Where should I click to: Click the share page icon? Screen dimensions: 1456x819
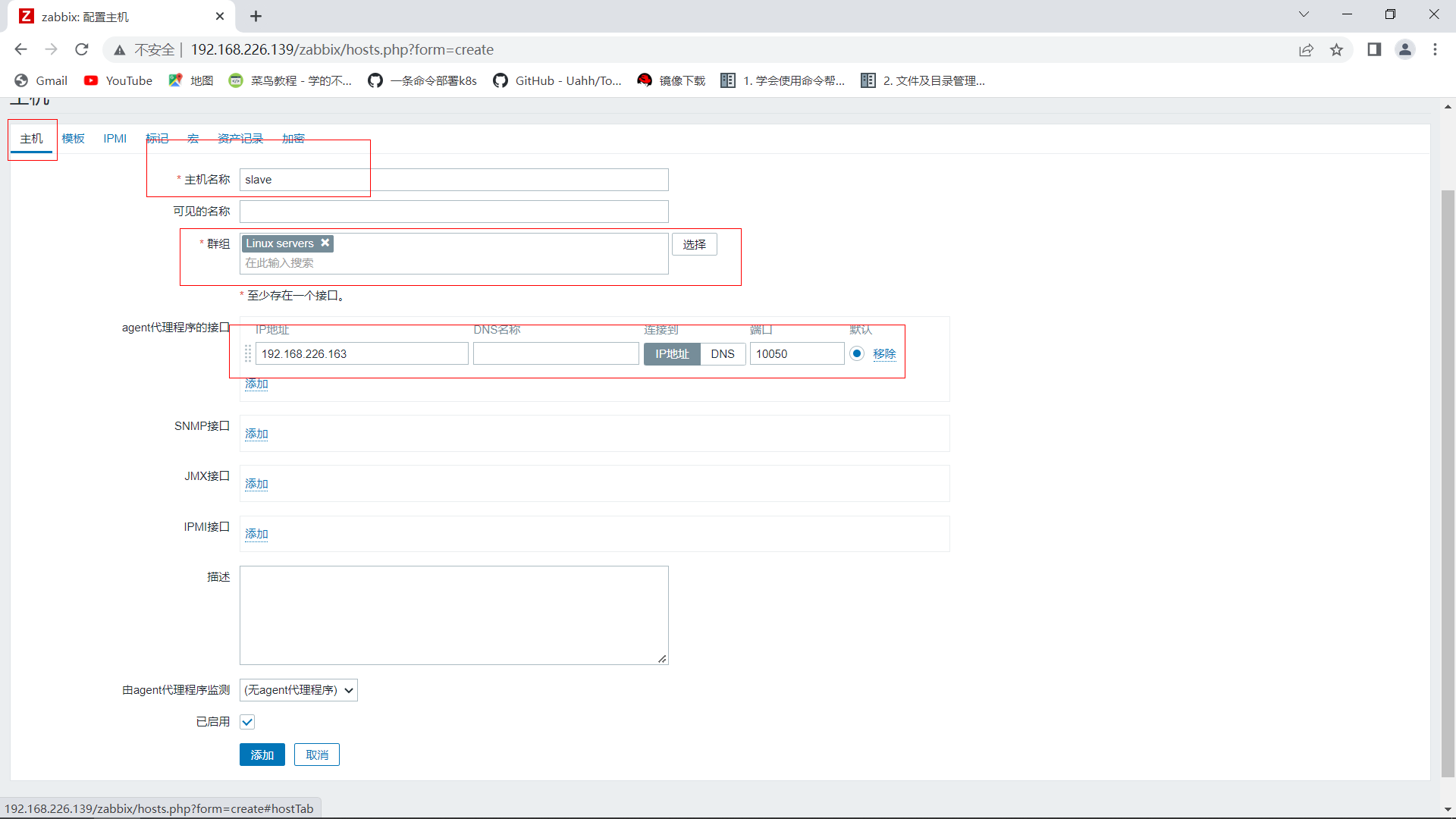point(1306,50)
